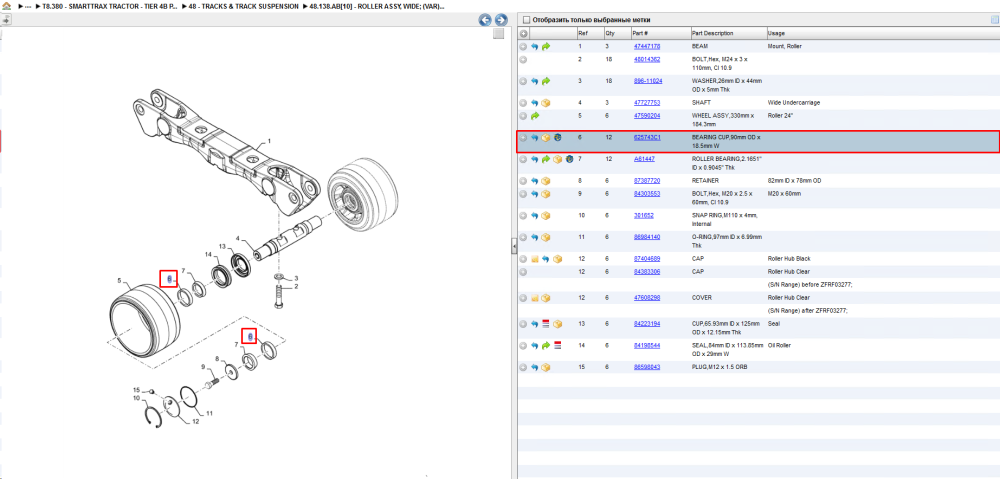Toggle add circle for SHAFT row
Screen dimensions: 1000x479
(x=523, y=103)
